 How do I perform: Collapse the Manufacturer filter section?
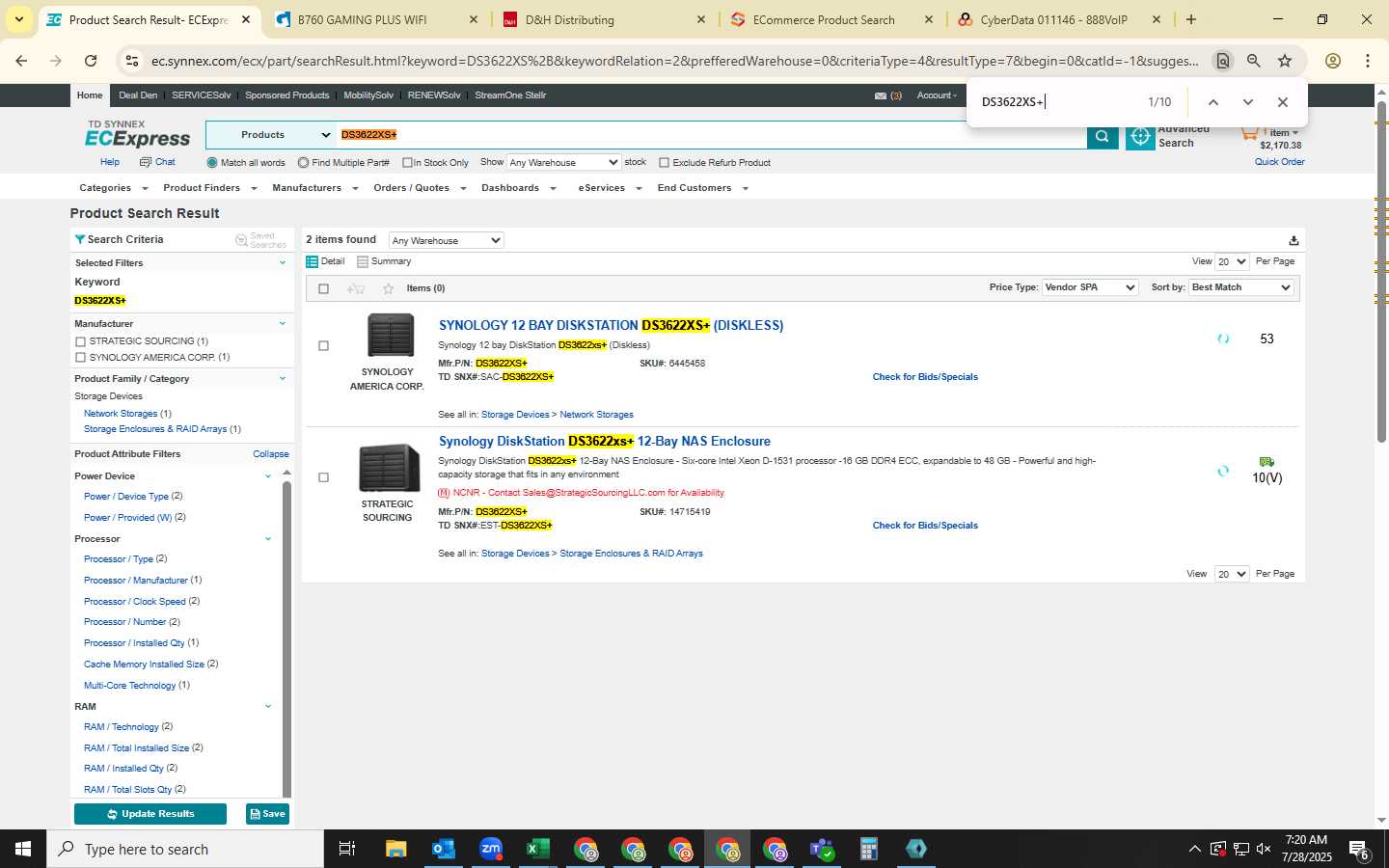click(x=283, y=324)
